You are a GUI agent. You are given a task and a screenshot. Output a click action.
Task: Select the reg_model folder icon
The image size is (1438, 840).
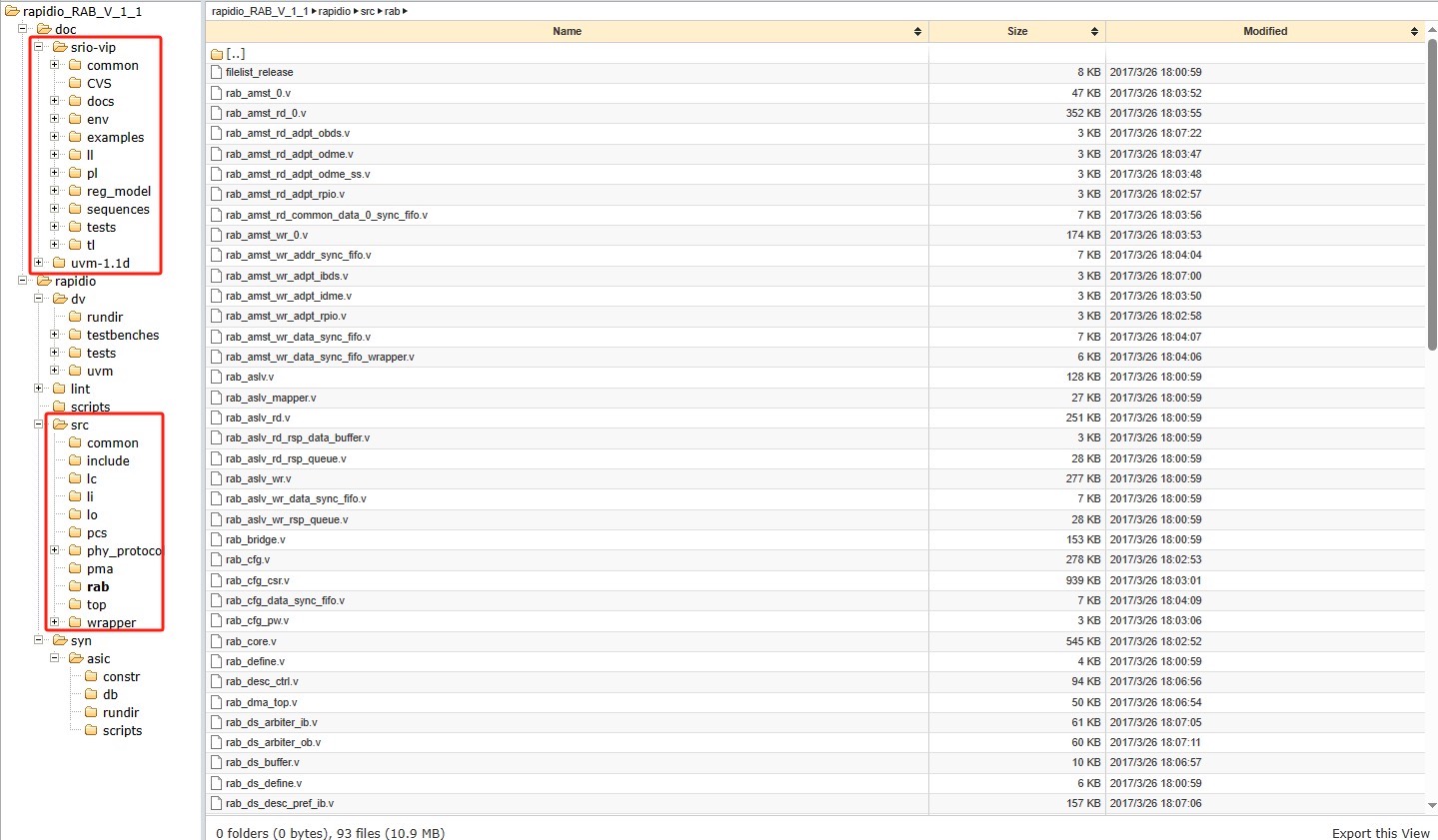75,191
